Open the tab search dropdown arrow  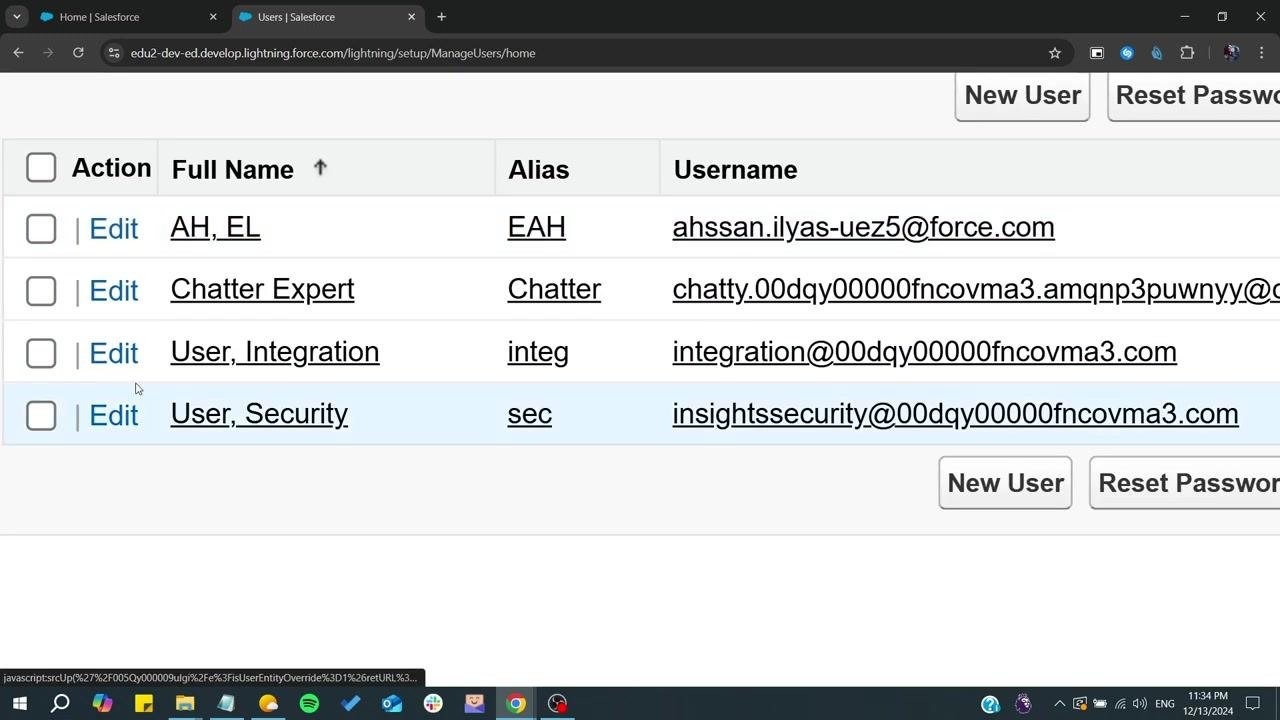(17, 17)
